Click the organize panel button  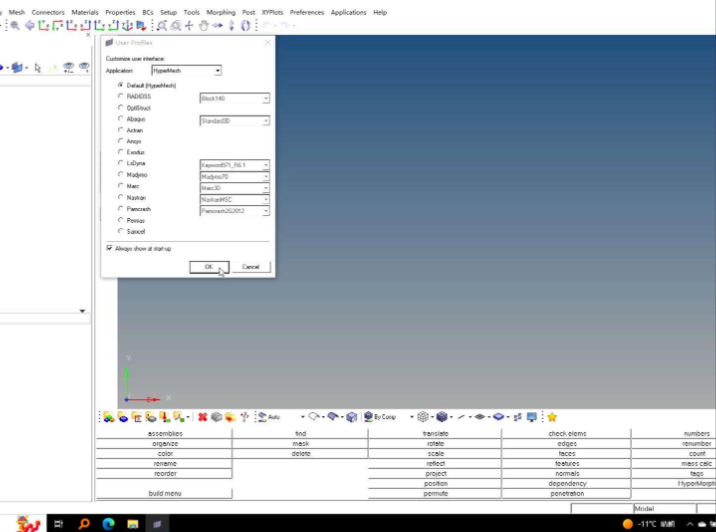coord(165,443)
